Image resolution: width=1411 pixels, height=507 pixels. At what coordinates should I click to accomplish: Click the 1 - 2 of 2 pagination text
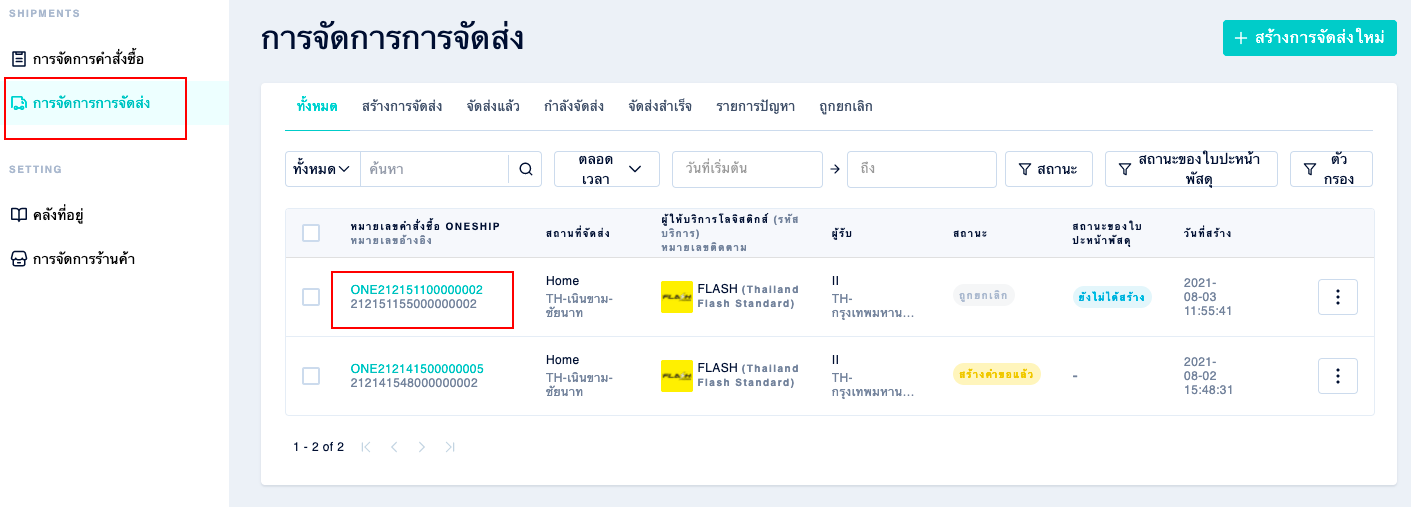319,447
